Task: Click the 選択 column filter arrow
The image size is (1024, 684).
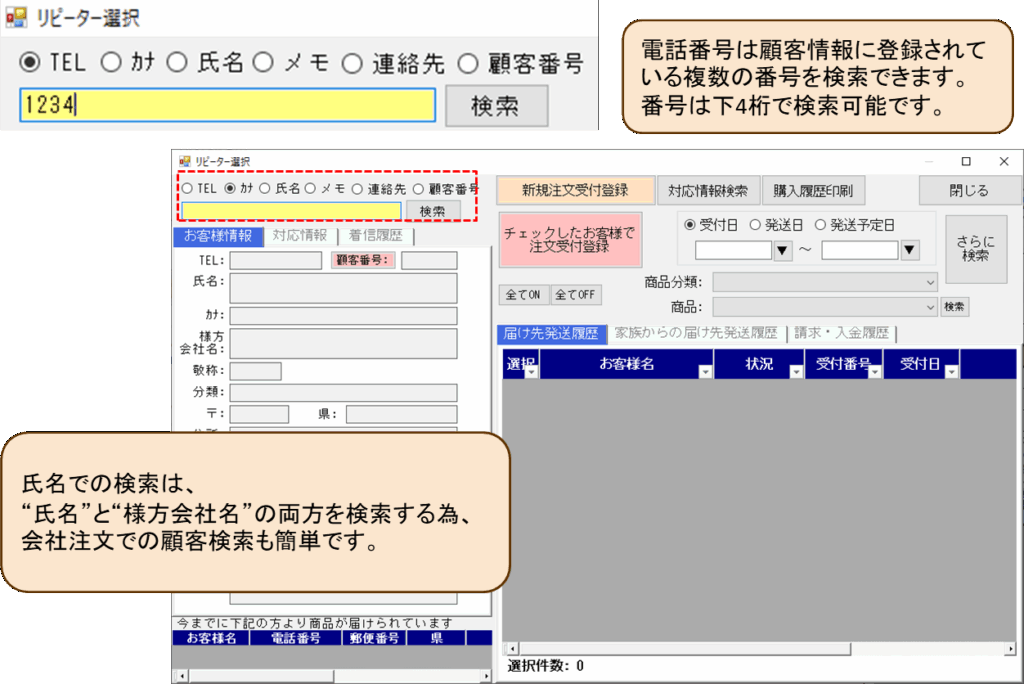Action: 530,371
